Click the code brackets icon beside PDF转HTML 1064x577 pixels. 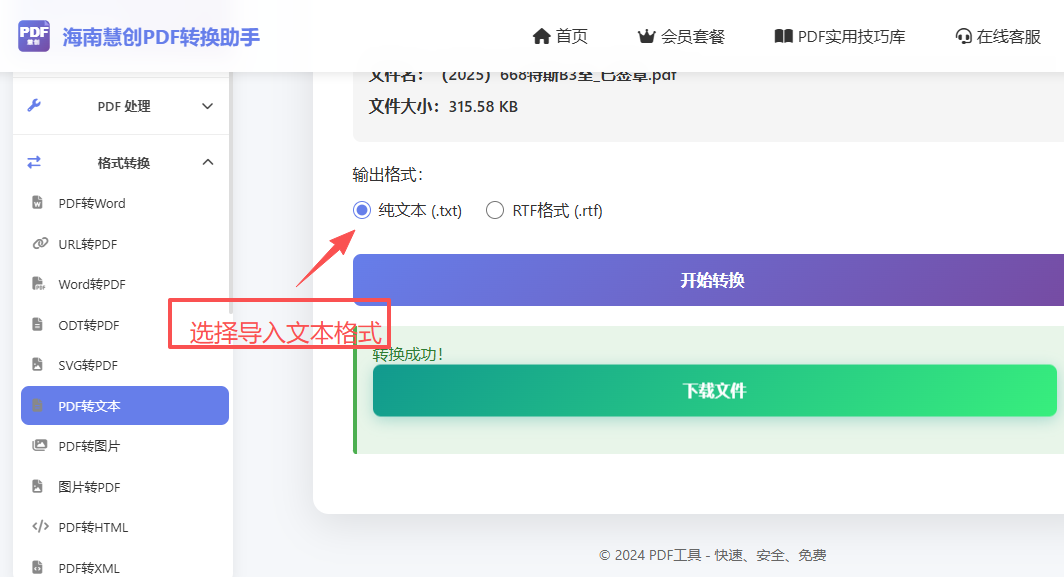pos(41,526)
